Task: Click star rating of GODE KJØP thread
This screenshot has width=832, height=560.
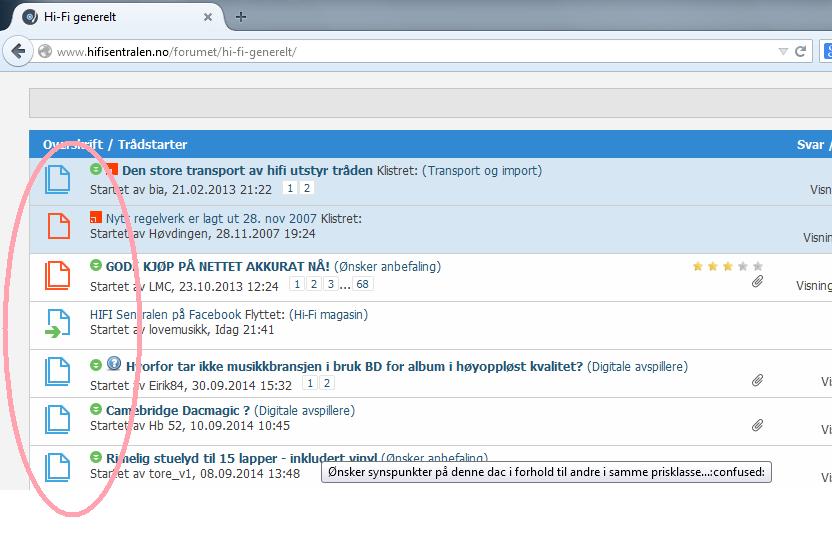Action: pyautogui.click(x=727, y=266)
